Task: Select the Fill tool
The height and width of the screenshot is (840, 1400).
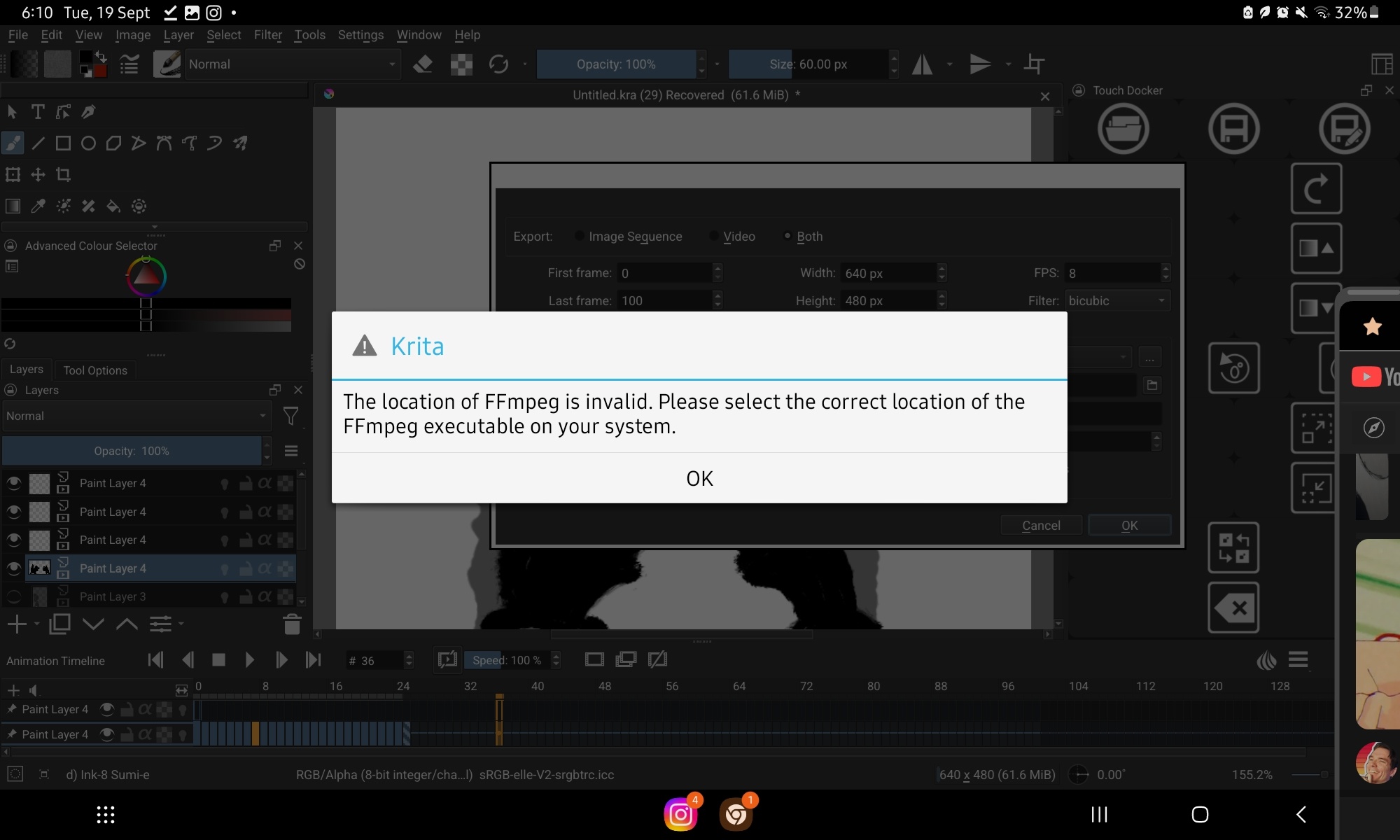Action: (113, 206)
